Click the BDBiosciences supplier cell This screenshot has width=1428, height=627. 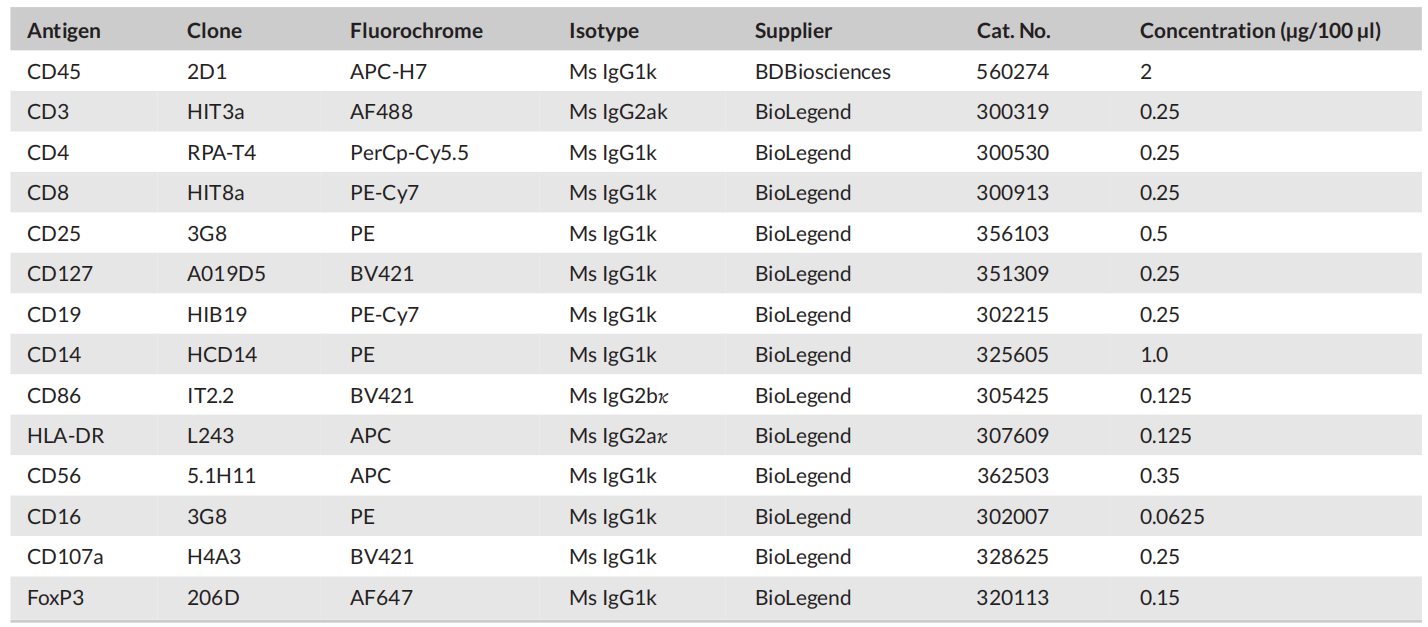[822, 72]
